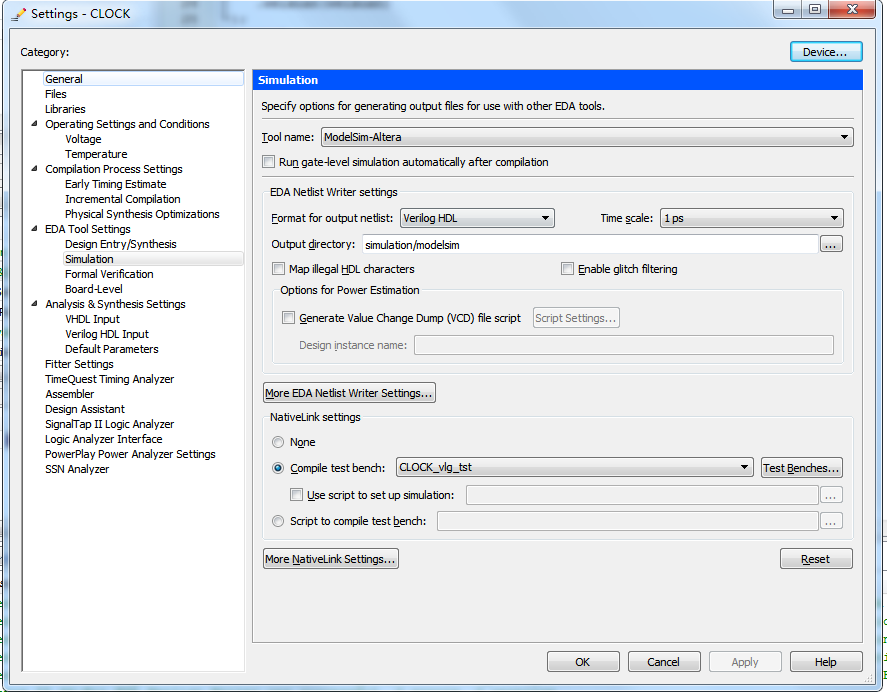This screenshot has width=887, height=692.
Task: Select the None NativeLink radio option
Action: tap(278, 442)
